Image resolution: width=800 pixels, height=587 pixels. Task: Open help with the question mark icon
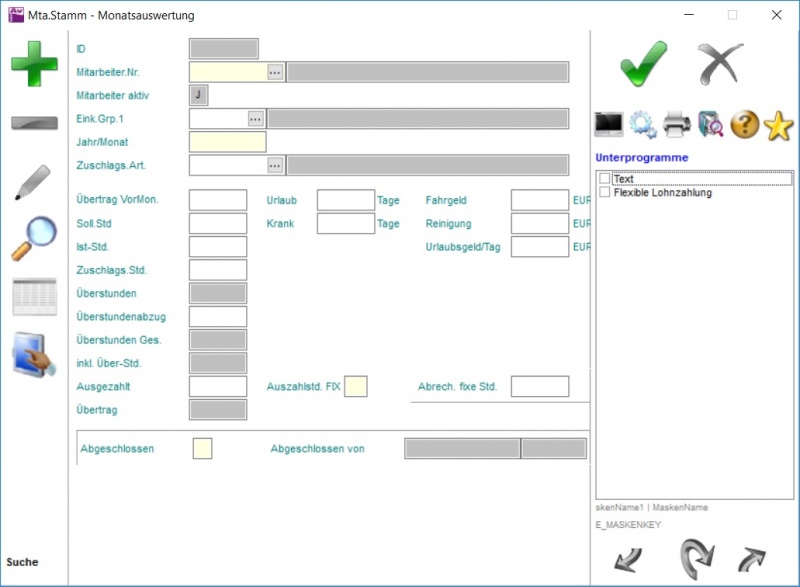tap(745, 124)
